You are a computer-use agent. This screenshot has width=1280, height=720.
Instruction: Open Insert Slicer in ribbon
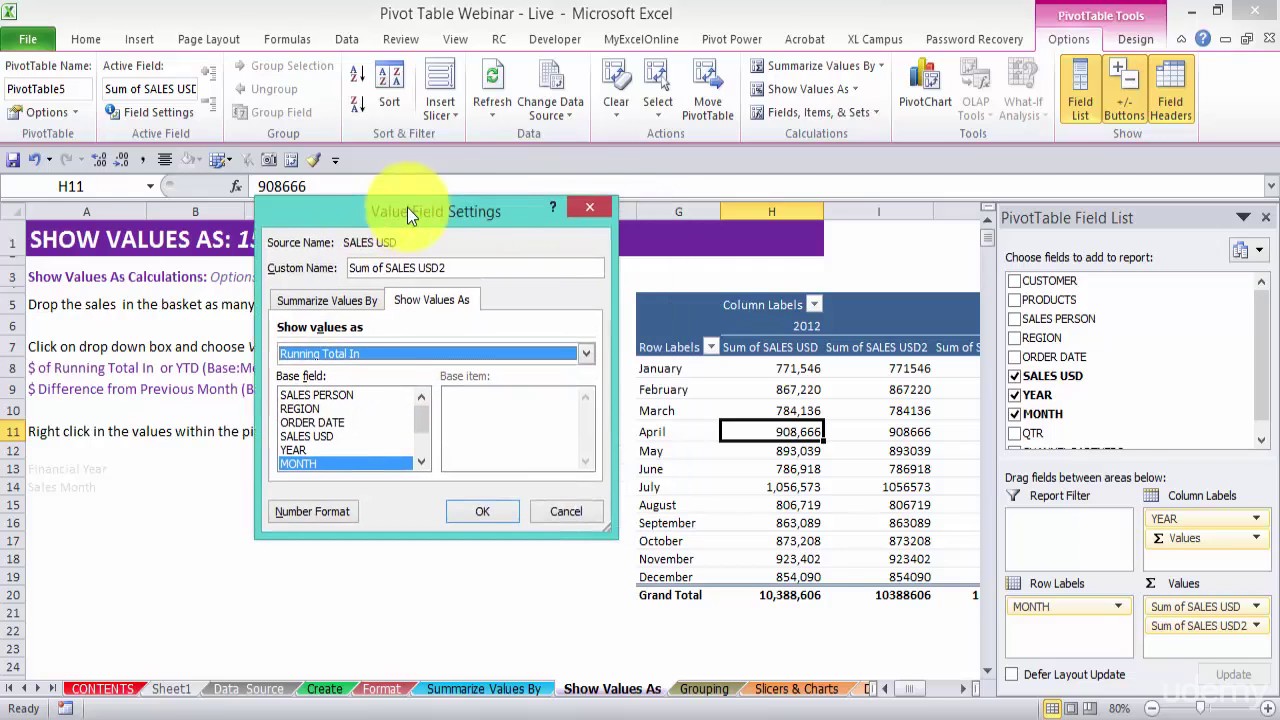[x=440, y=92]
